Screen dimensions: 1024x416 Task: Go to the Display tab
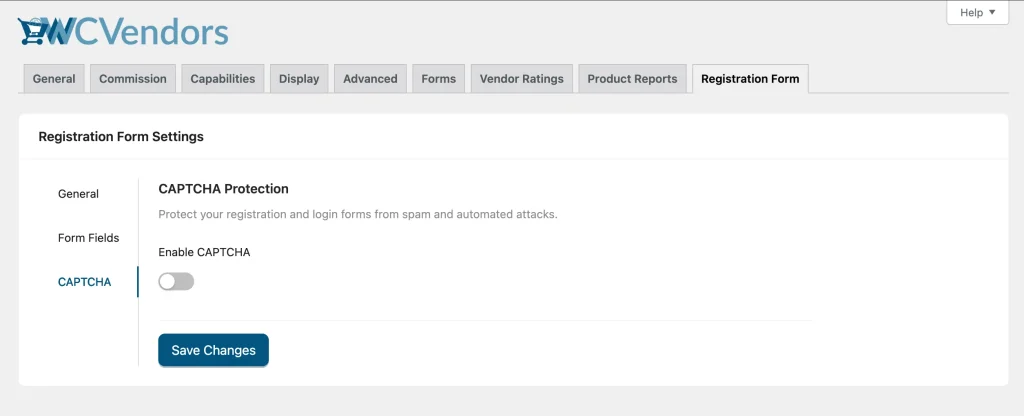pos(299,79)
